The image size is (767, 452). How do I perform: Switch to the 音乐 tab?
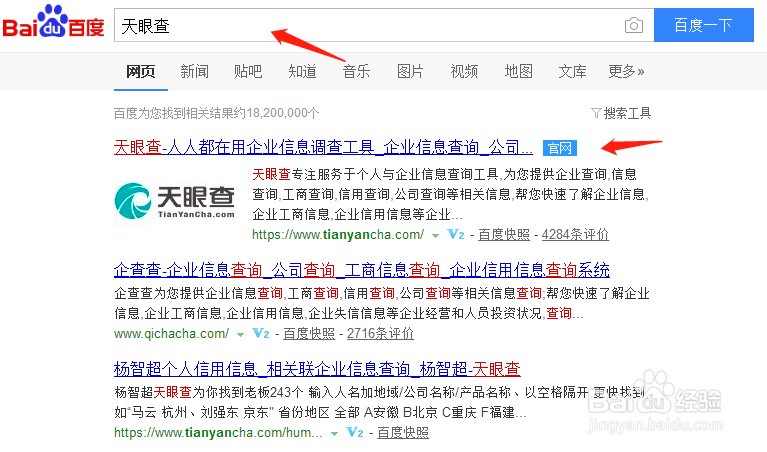coord(356,71)
